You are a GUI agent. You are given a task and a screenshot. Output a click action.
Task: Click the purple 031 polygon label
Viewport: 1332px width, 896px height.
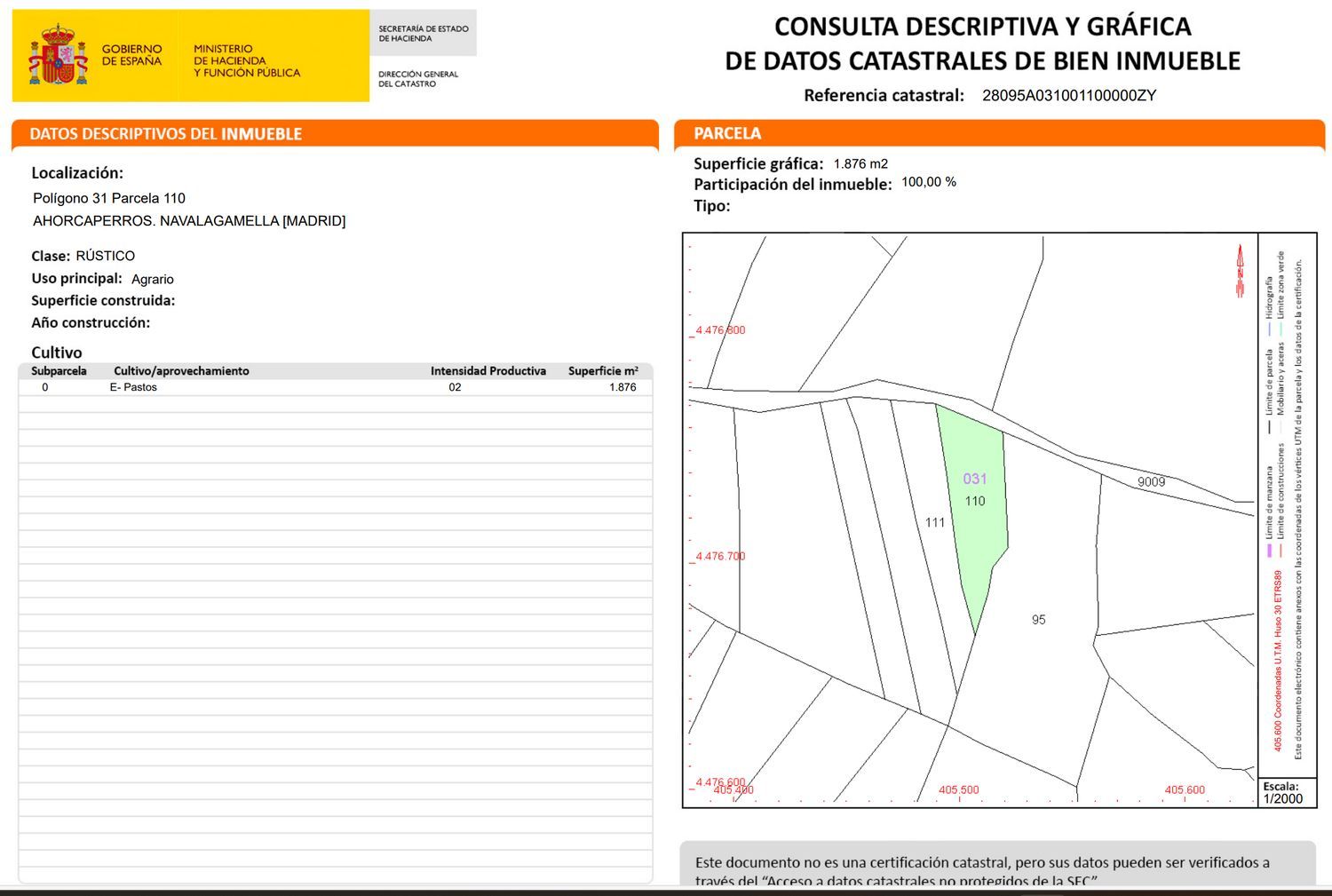tap(974, 479)
